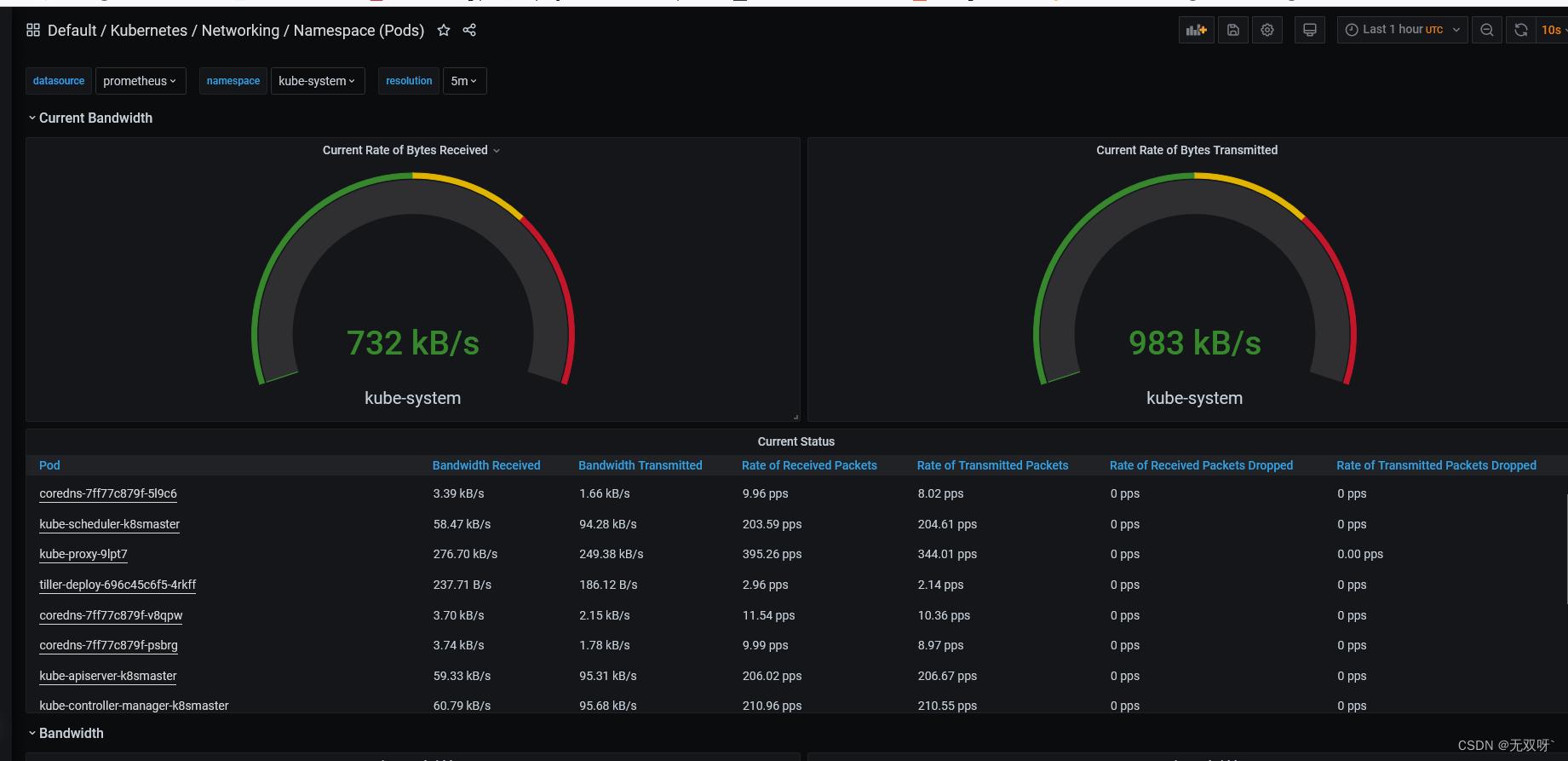Screen dimensions: 1568x761
Task: Collapse the Current Bandwidth row
Action: pos(90,118)
